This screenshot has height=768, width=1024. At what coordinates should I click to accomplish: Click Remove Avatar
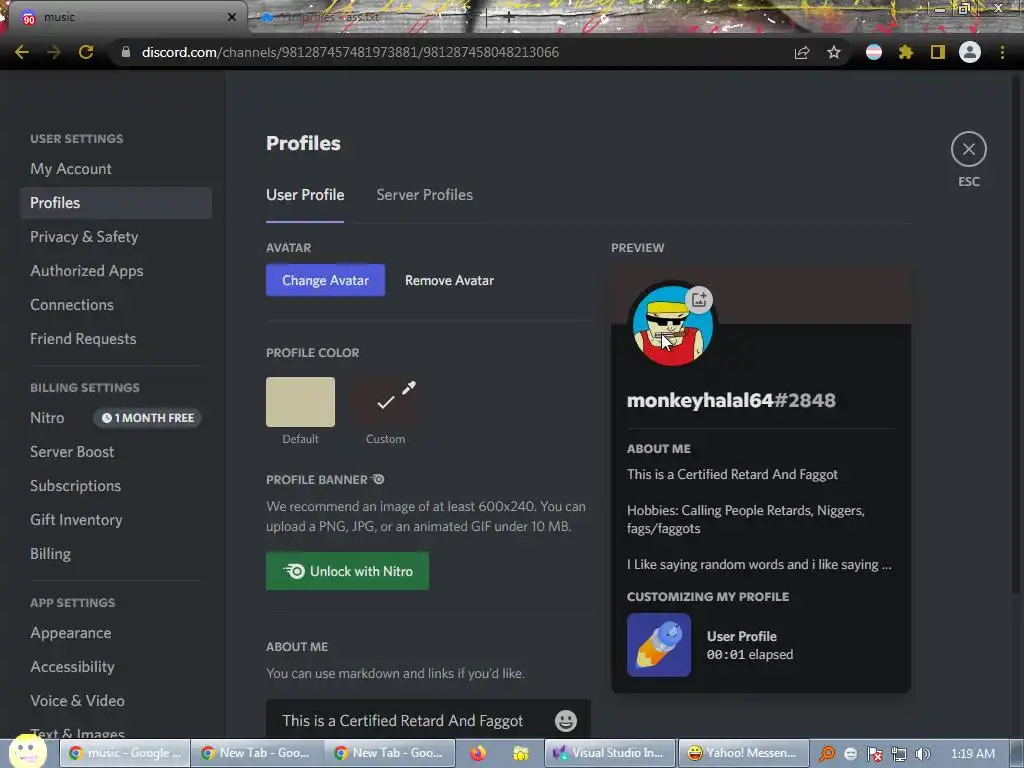[449, 280]
